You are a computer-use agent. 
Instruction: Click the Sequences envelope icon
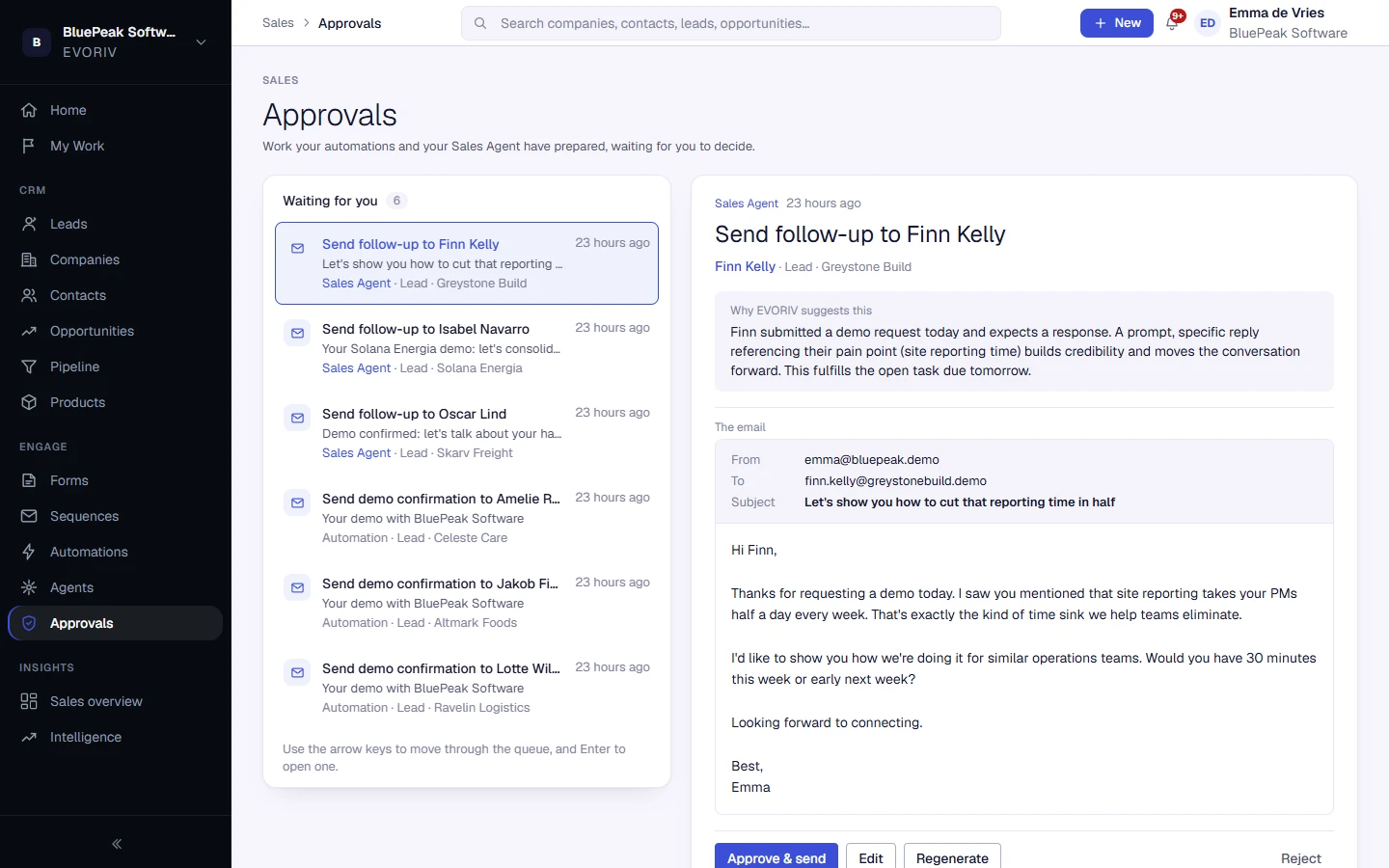coord(29,516)
